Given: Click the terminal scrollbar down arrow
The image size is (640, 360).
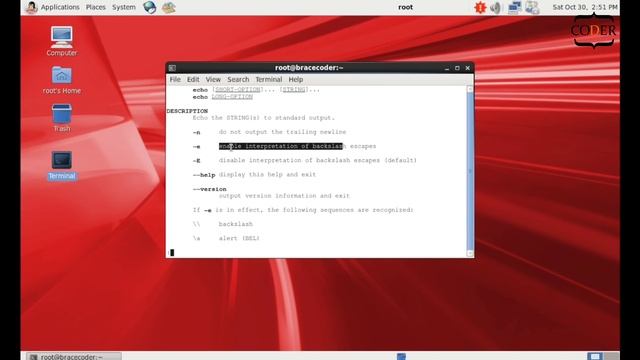Looking at the screenshot, I should [x=470, y=253].
